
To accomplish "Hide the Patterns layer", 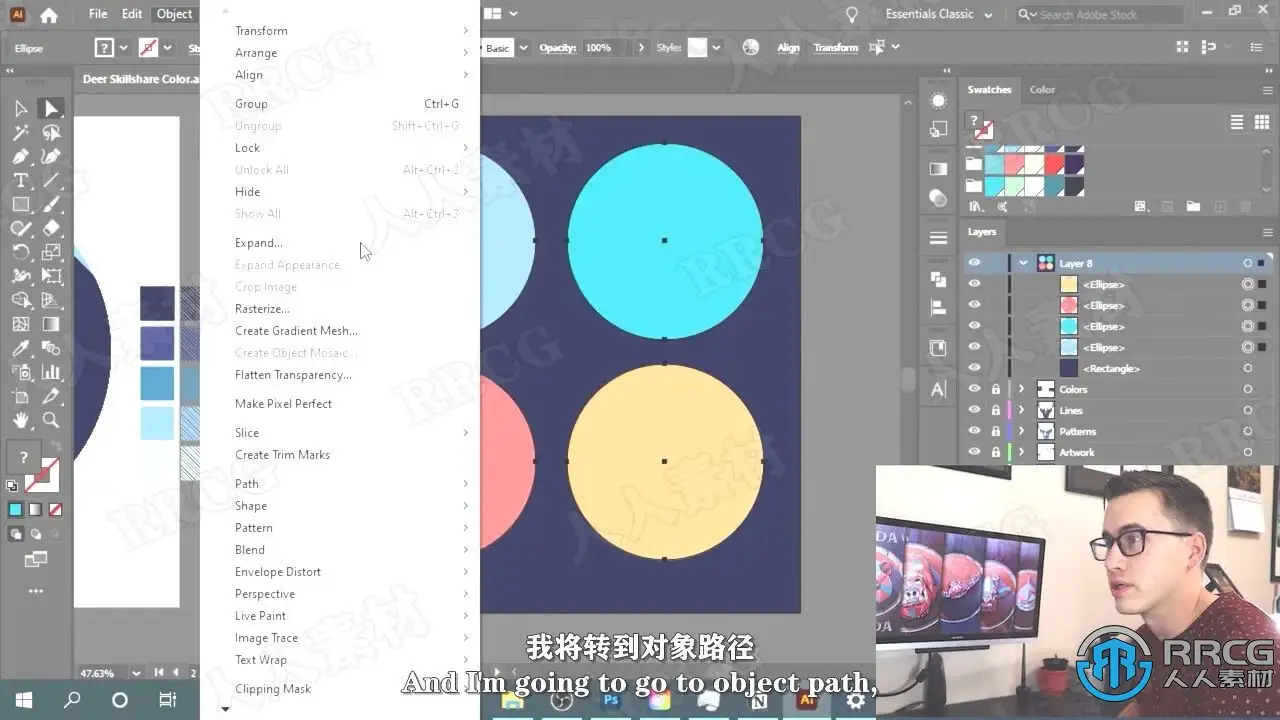I will tap(974, 431).
